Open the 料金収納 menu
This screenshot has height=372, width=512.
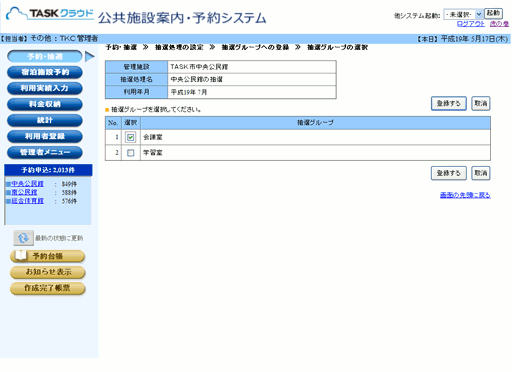[45, 104]
